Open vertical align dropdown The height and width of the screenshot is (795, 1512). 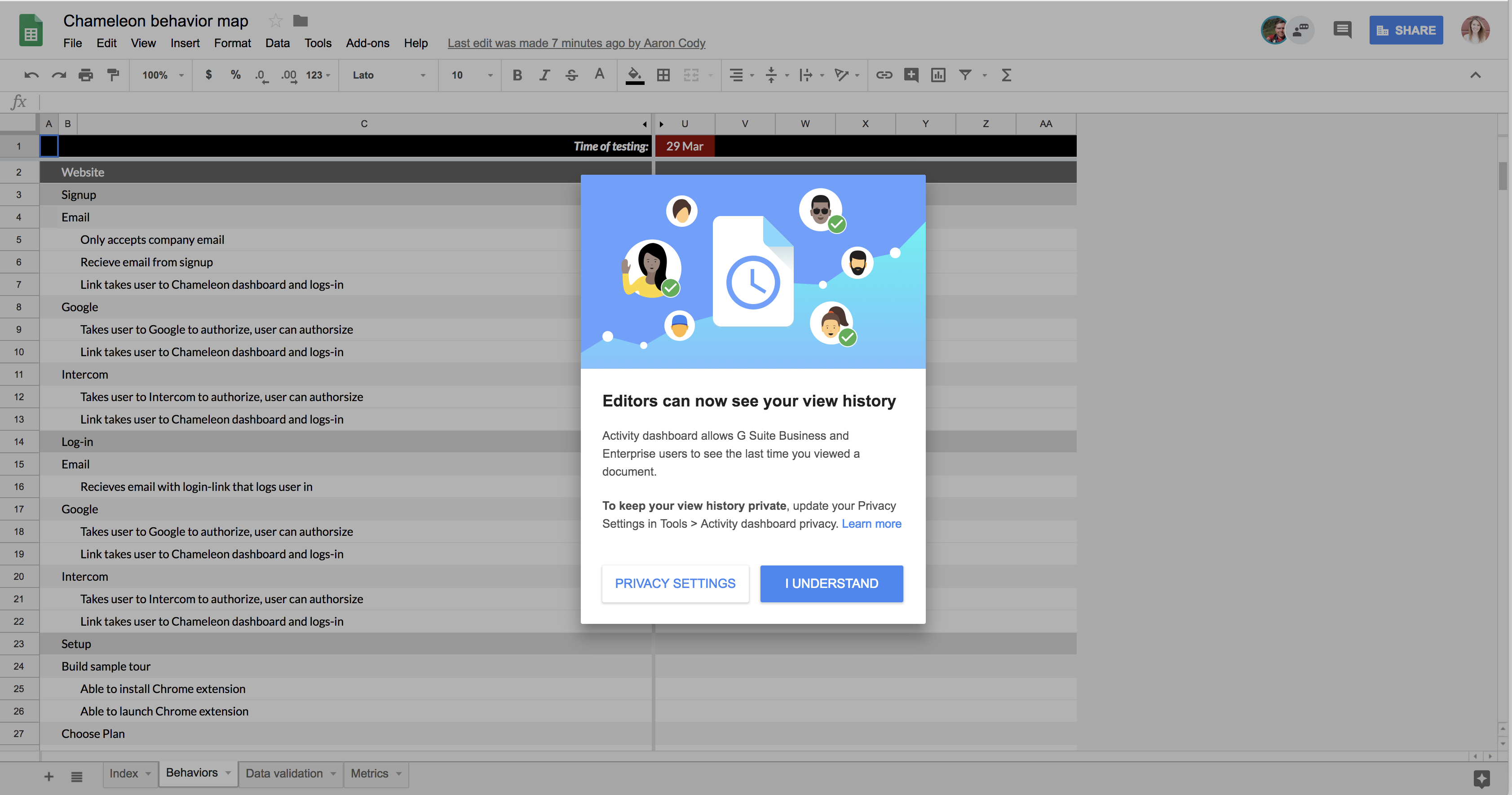(x=777, y=75)
